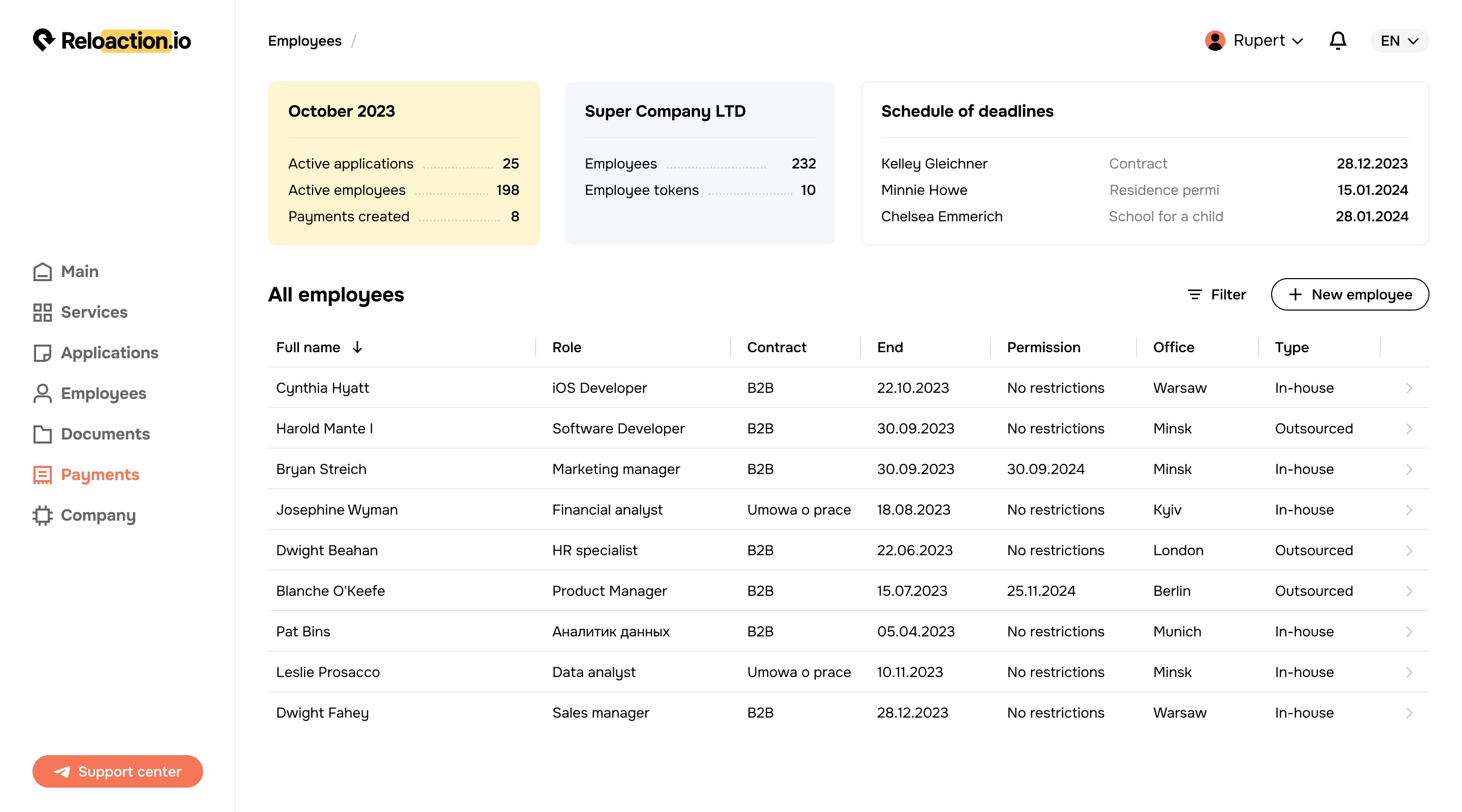
Task: Click the New employee button
Action: pos(1350,294)
